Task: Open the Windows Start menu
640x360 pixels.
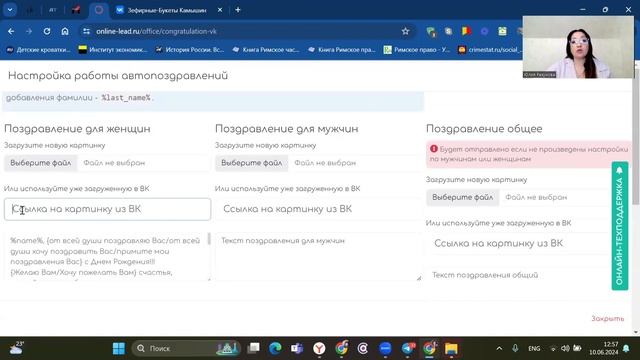Action: point(119,349)
